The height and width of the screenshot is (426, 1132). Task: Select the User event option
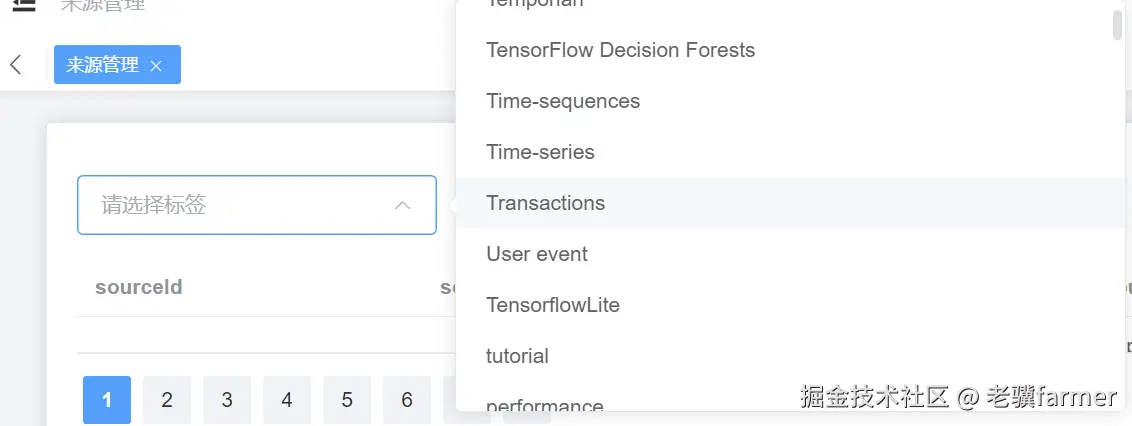point(537,254)
